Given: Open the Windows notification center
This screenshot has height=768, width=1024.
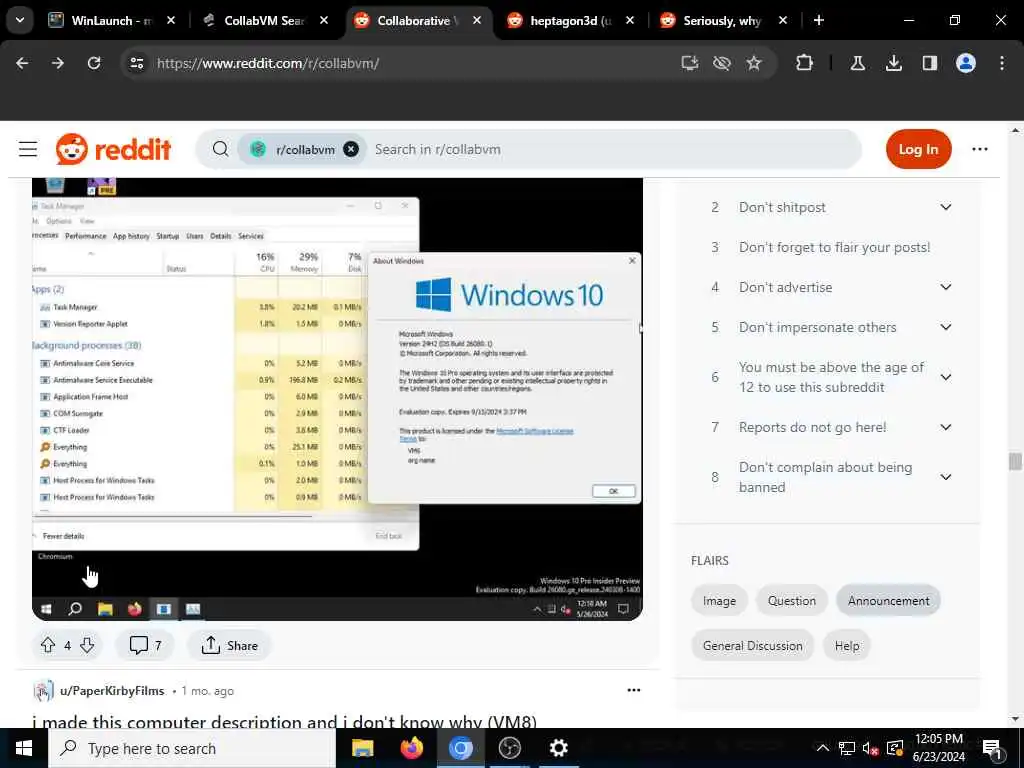Looking at the screenshot, I should pos(992,748).
